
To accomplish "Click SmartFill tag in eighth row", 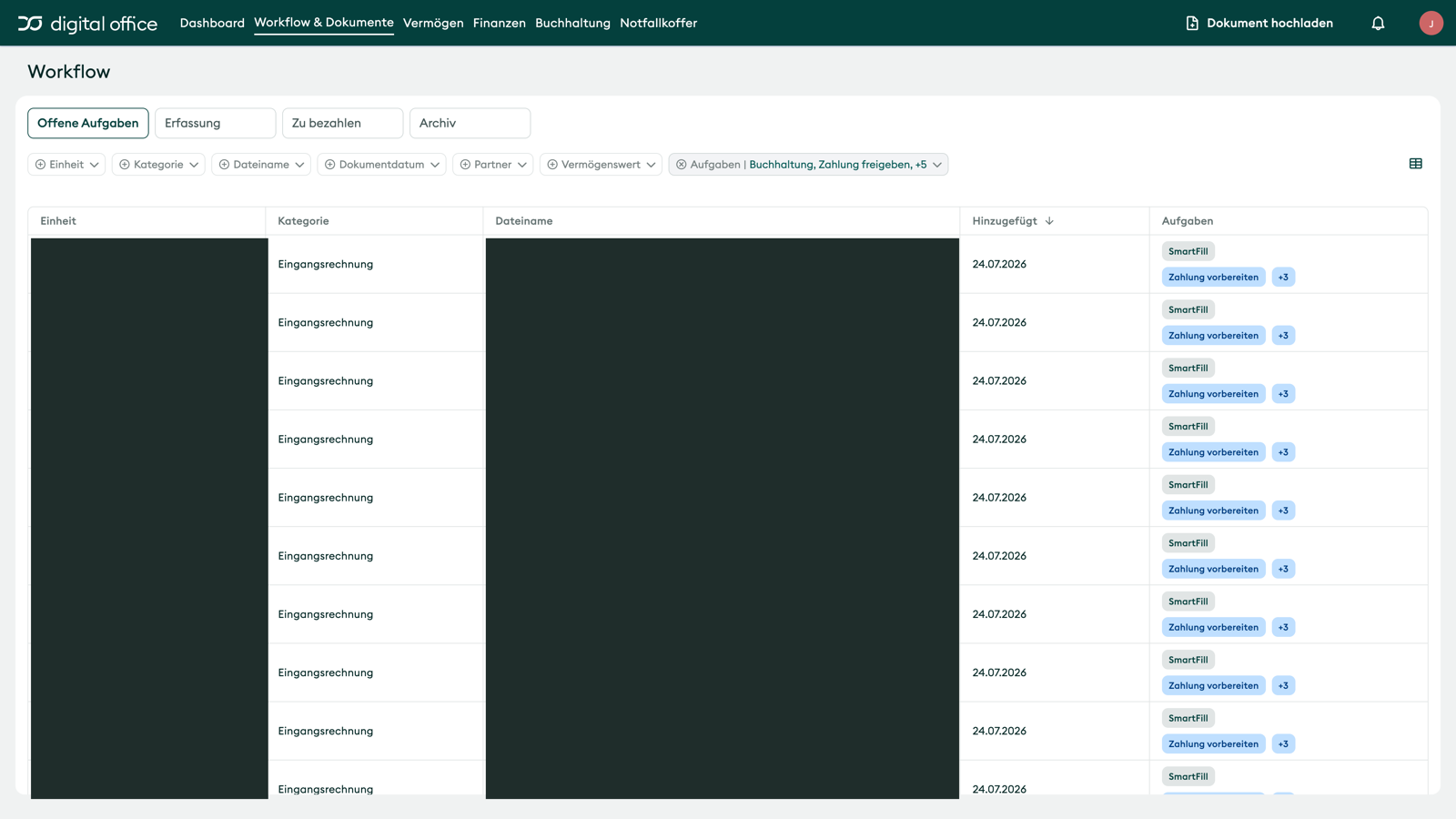I will coord(1188,660).
